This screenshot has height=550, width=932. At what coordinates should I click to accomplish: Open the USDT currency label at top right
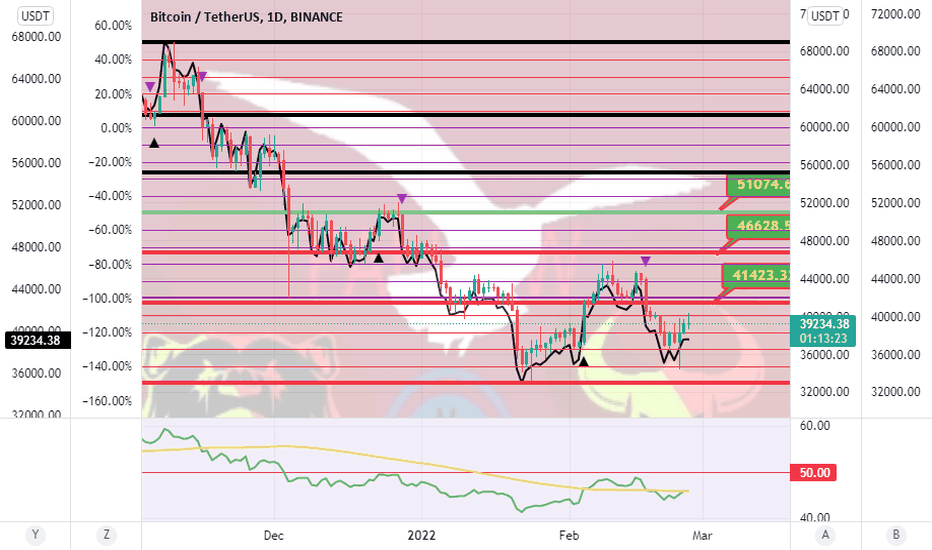tap(826, 16)
